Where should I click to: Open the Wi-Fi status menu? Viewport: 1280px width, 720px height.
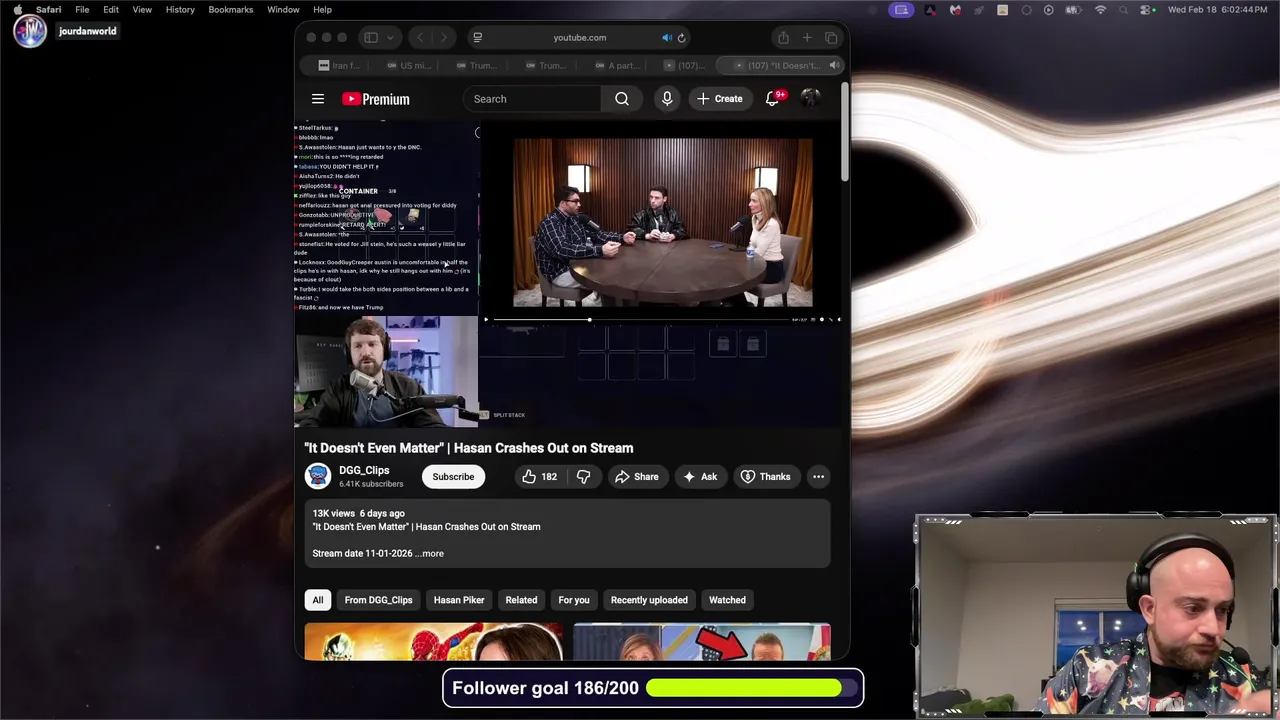(1101, 10)
